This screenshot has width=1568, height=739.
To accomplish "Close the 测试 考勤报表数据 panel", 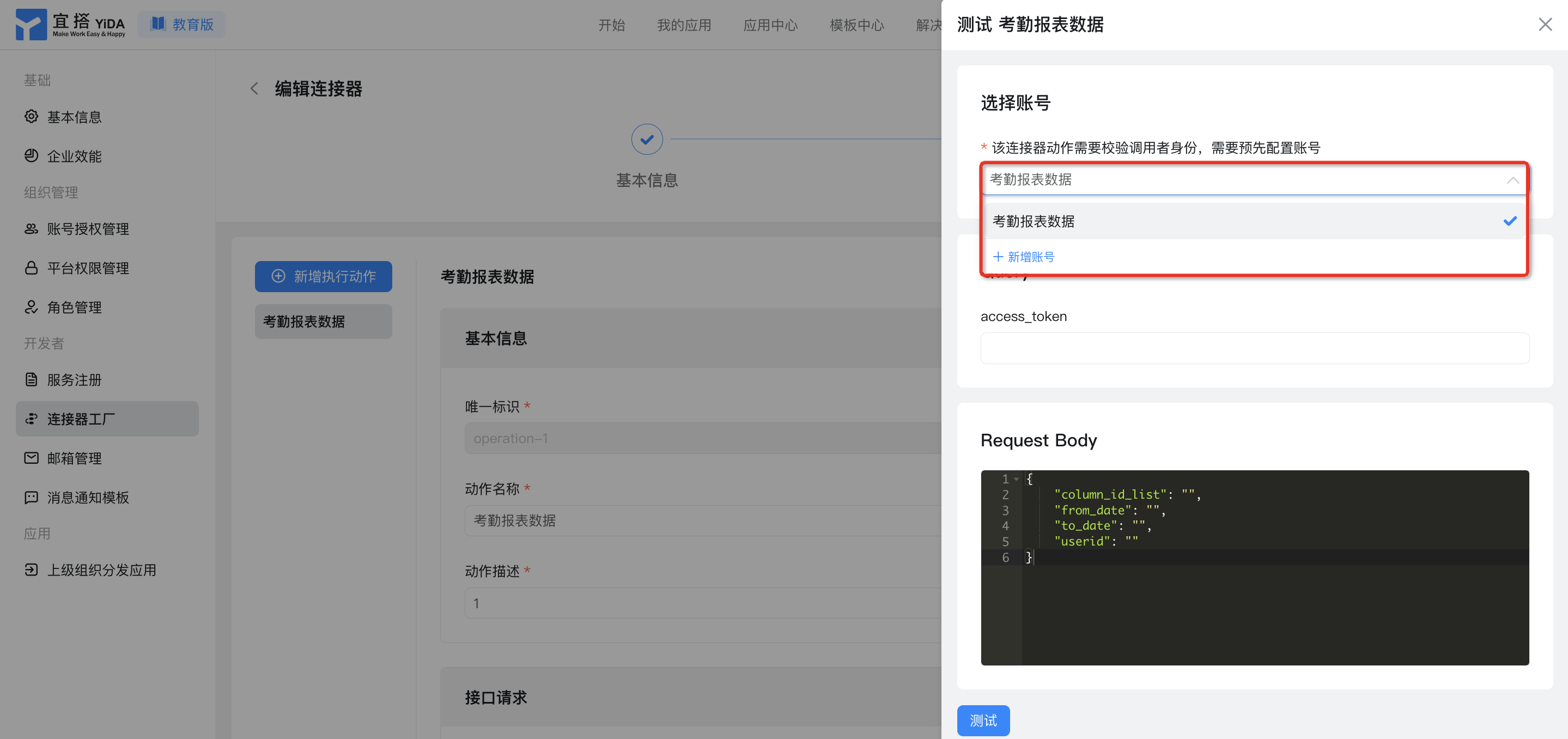I will 1545,25.
